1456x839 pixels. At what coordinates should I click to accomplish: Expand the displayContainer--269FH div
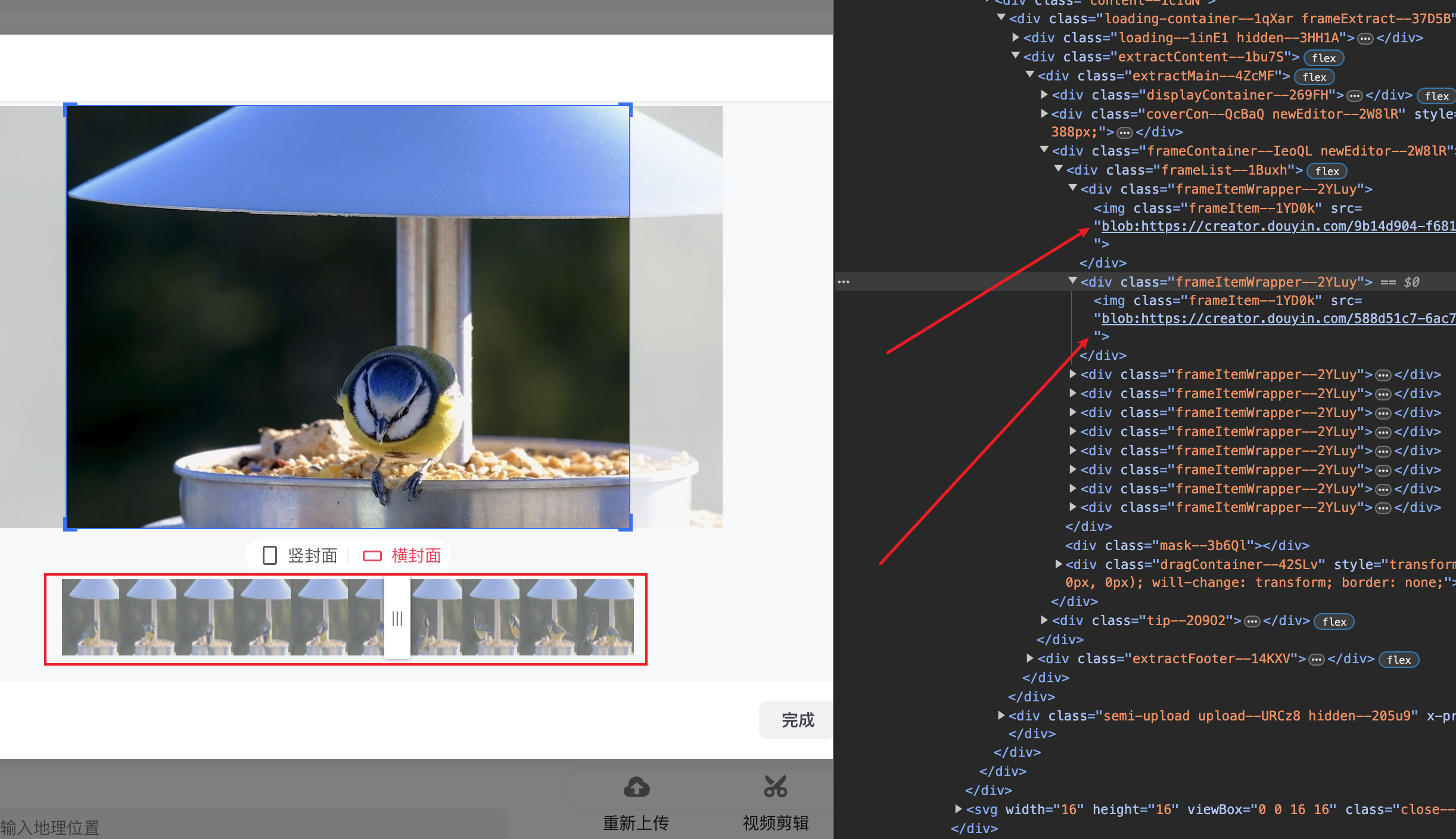pyautogui.click(x=1044, y=94)
